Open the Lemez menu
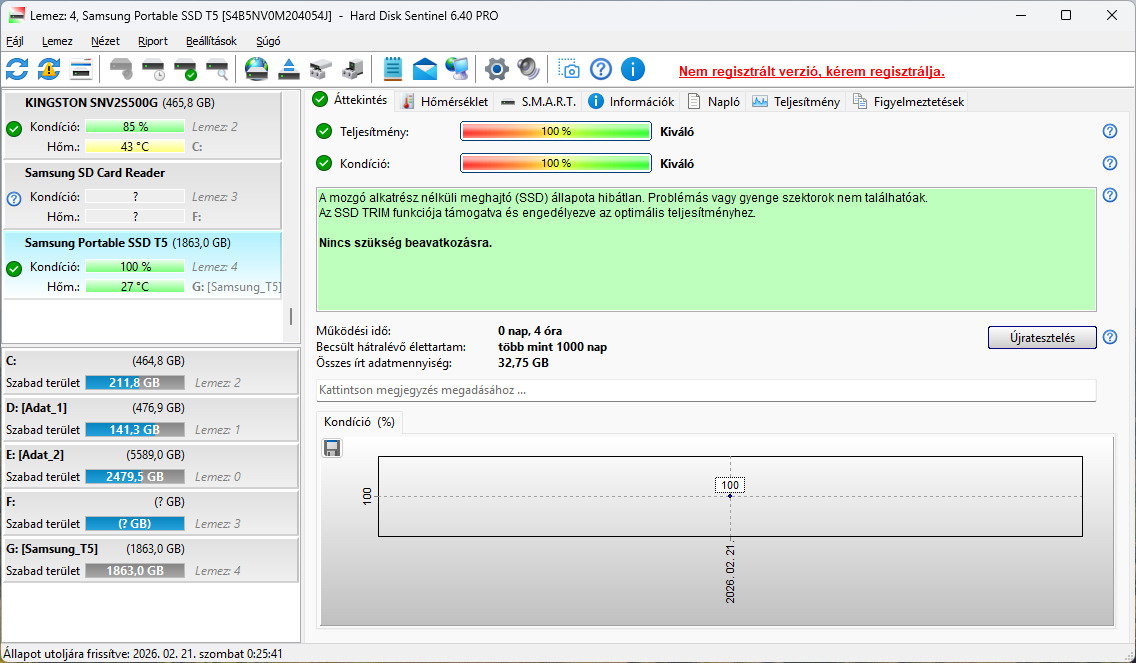 [x=57, y=41]
